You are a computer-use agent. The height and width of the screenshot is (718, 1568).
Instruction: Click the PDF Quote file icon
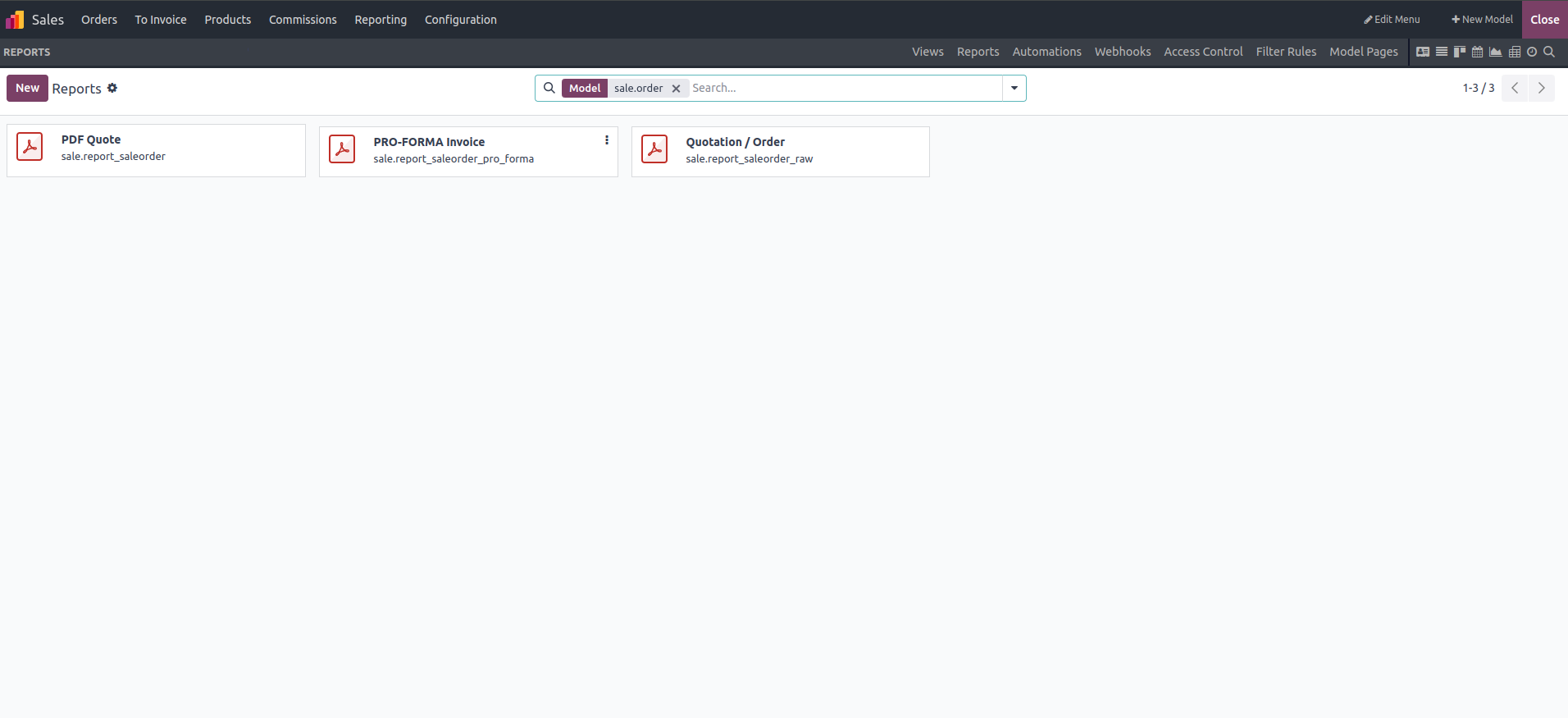tap(30, 147)
